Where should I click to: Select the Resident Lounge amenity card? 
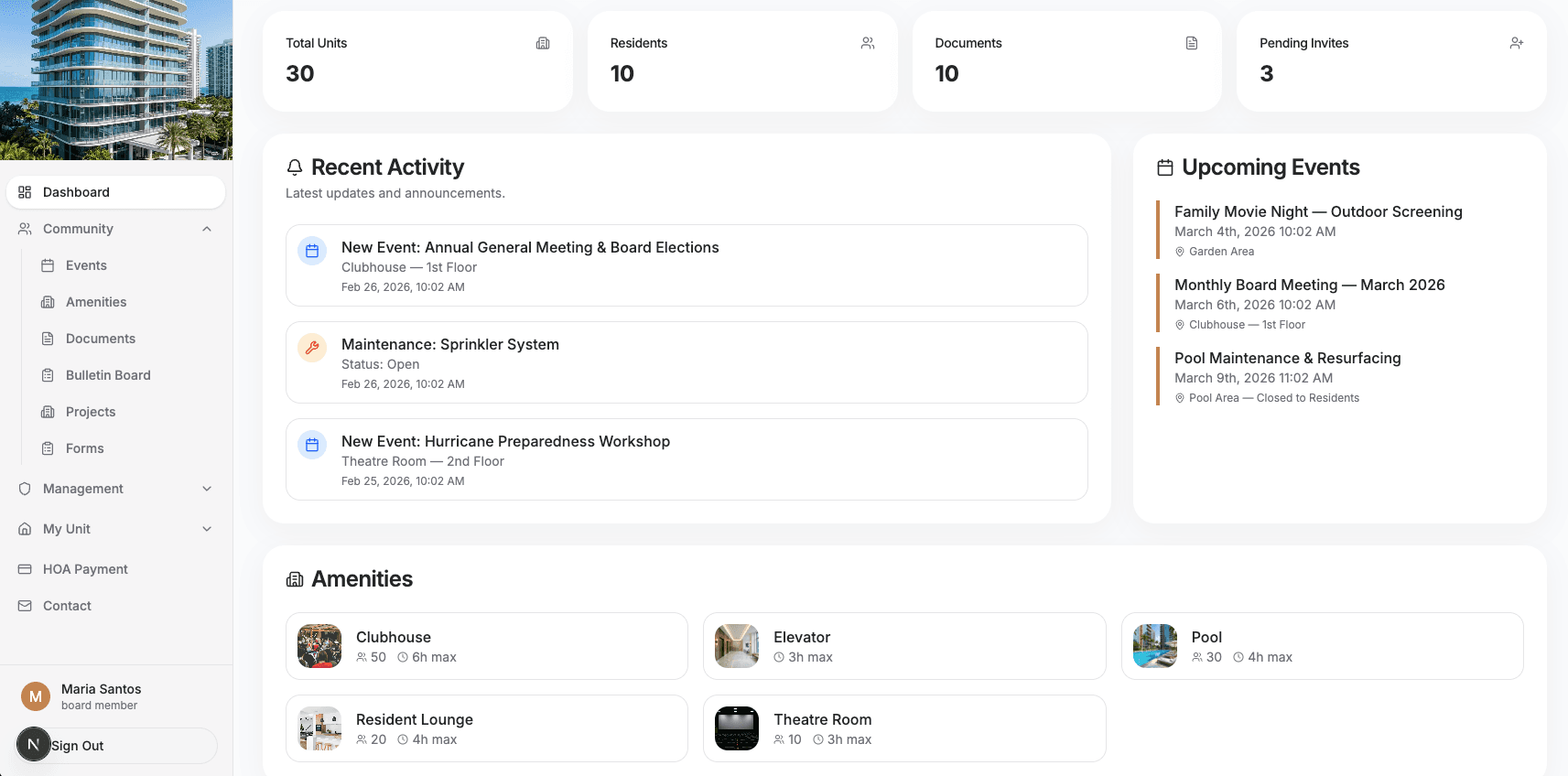pyautogui.click(x=487, y=728)
